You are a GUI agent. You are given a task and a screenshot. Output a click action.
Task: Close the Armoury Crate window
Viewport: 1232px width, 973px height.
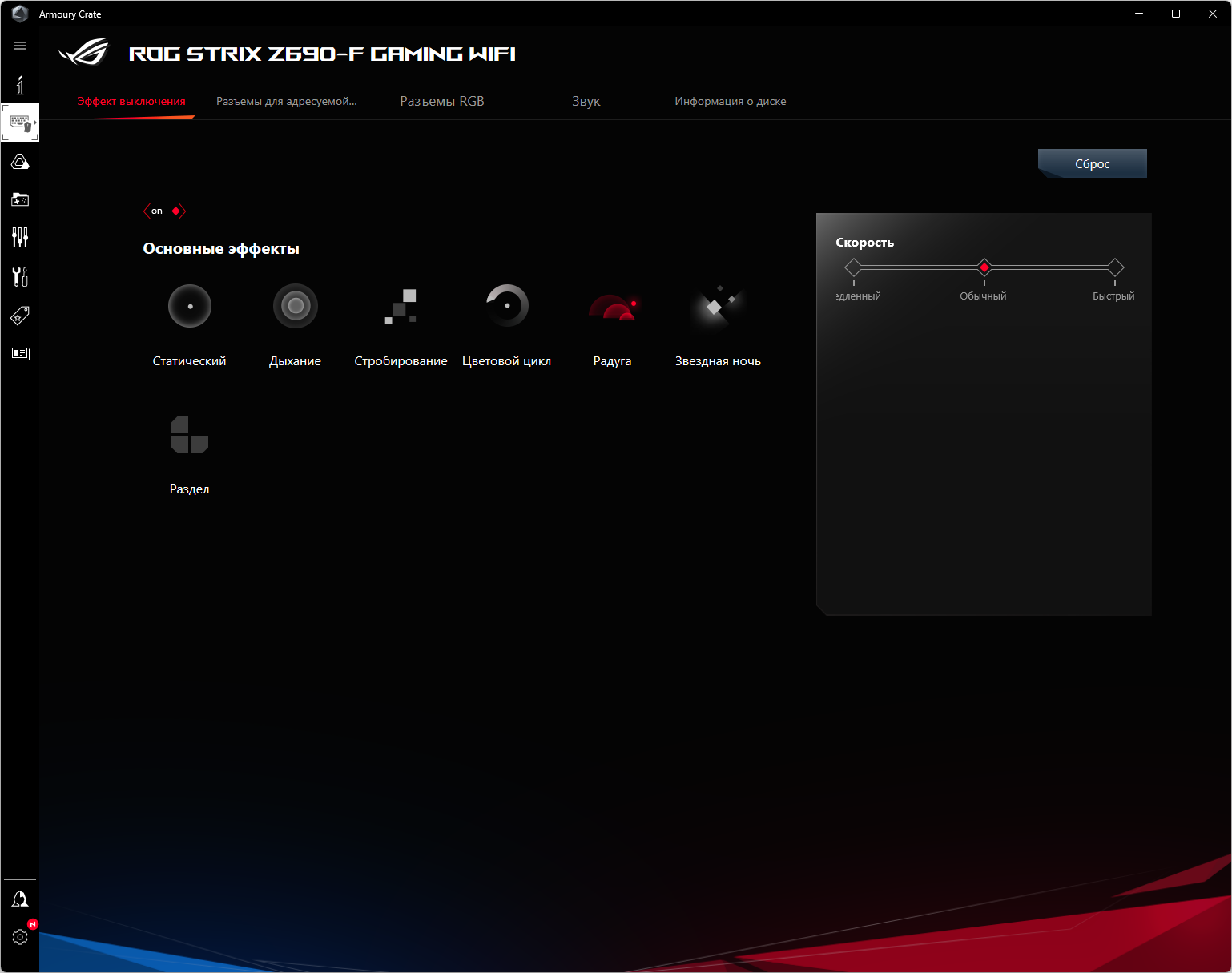coord(1213,14)
